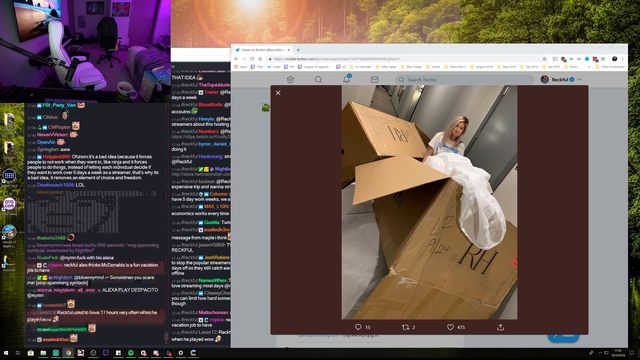Click username FBI_Party_Van in left chat

click(59, 105)
